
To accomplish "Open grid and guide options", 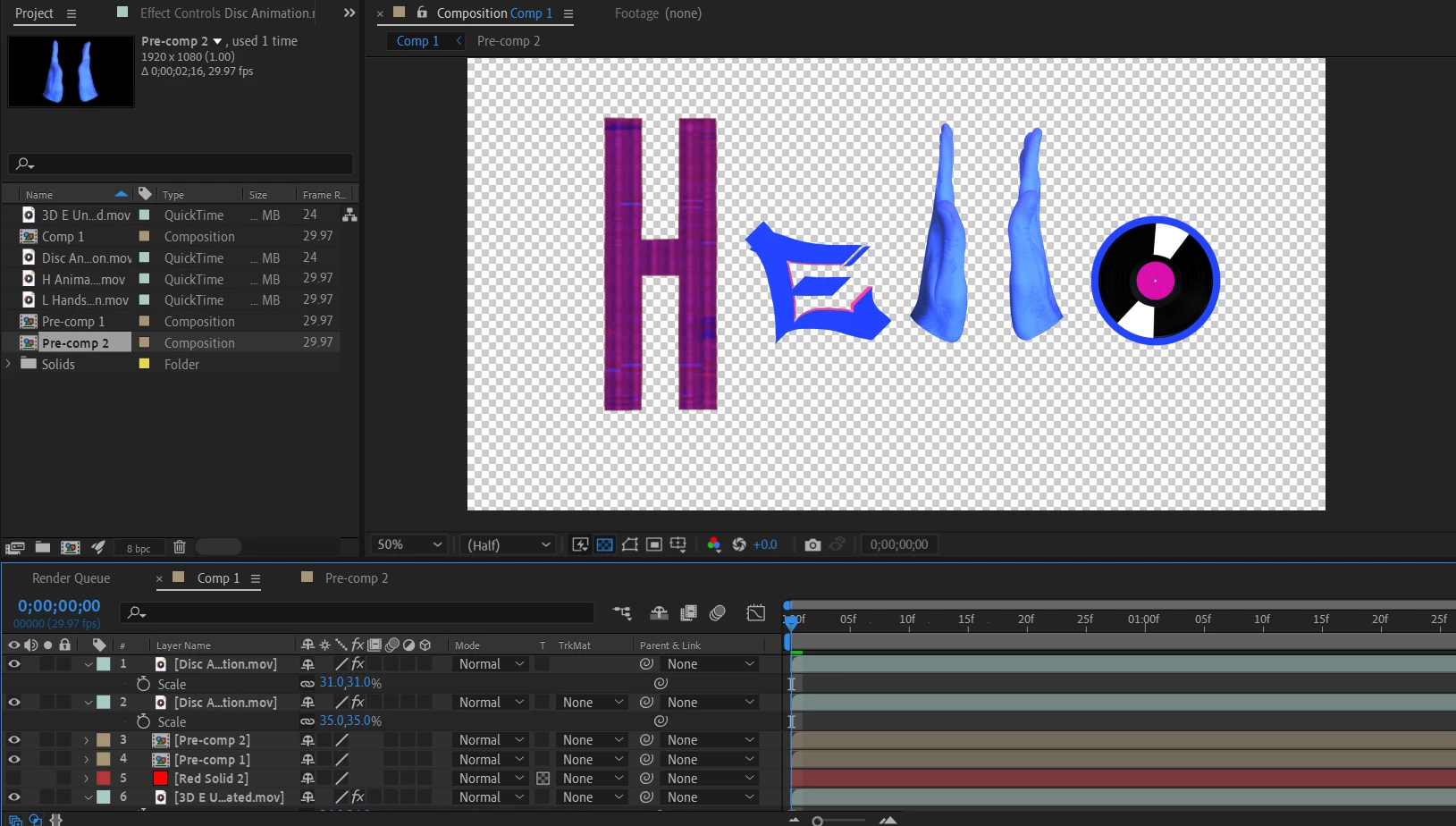I will tap(678, 544).
